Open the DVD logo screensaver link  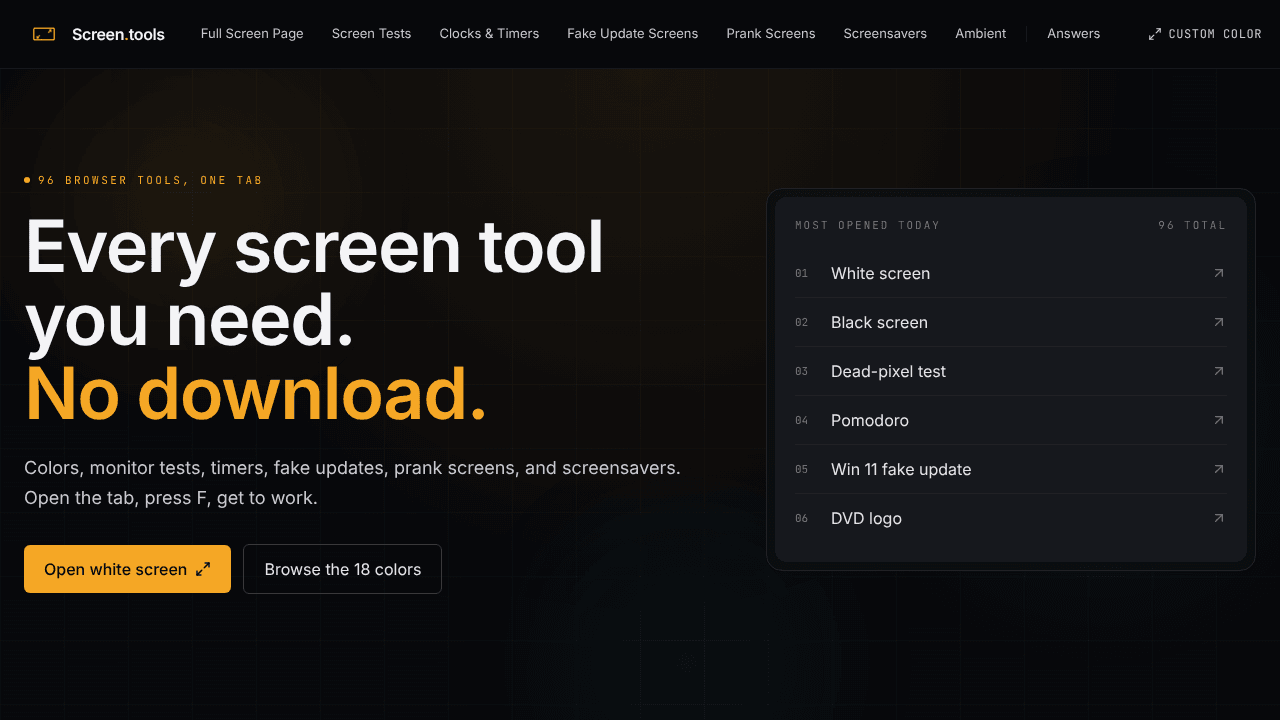1010,518
